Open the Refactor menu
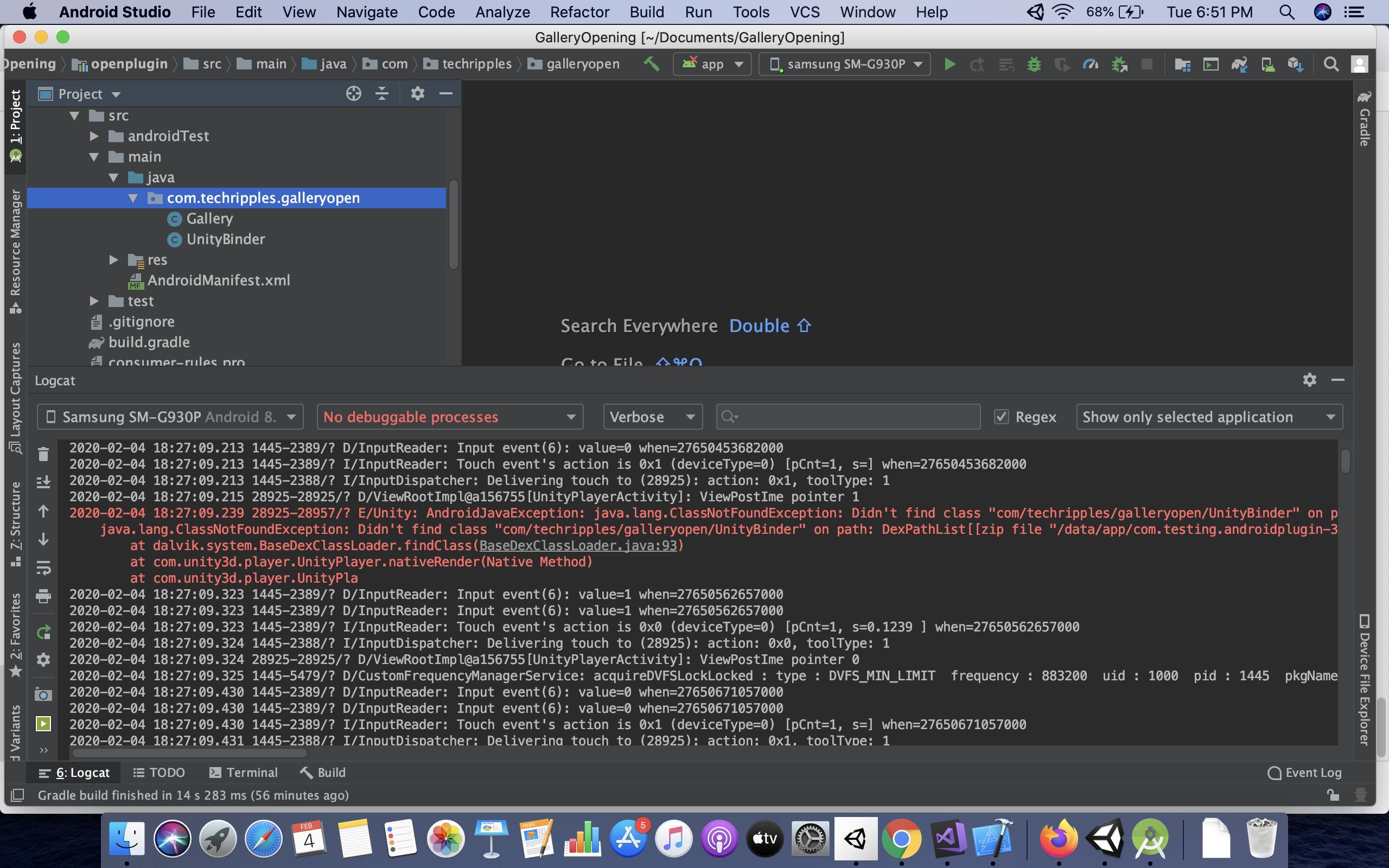Viewport: 1389px width, 868px height. coord(579,12)
